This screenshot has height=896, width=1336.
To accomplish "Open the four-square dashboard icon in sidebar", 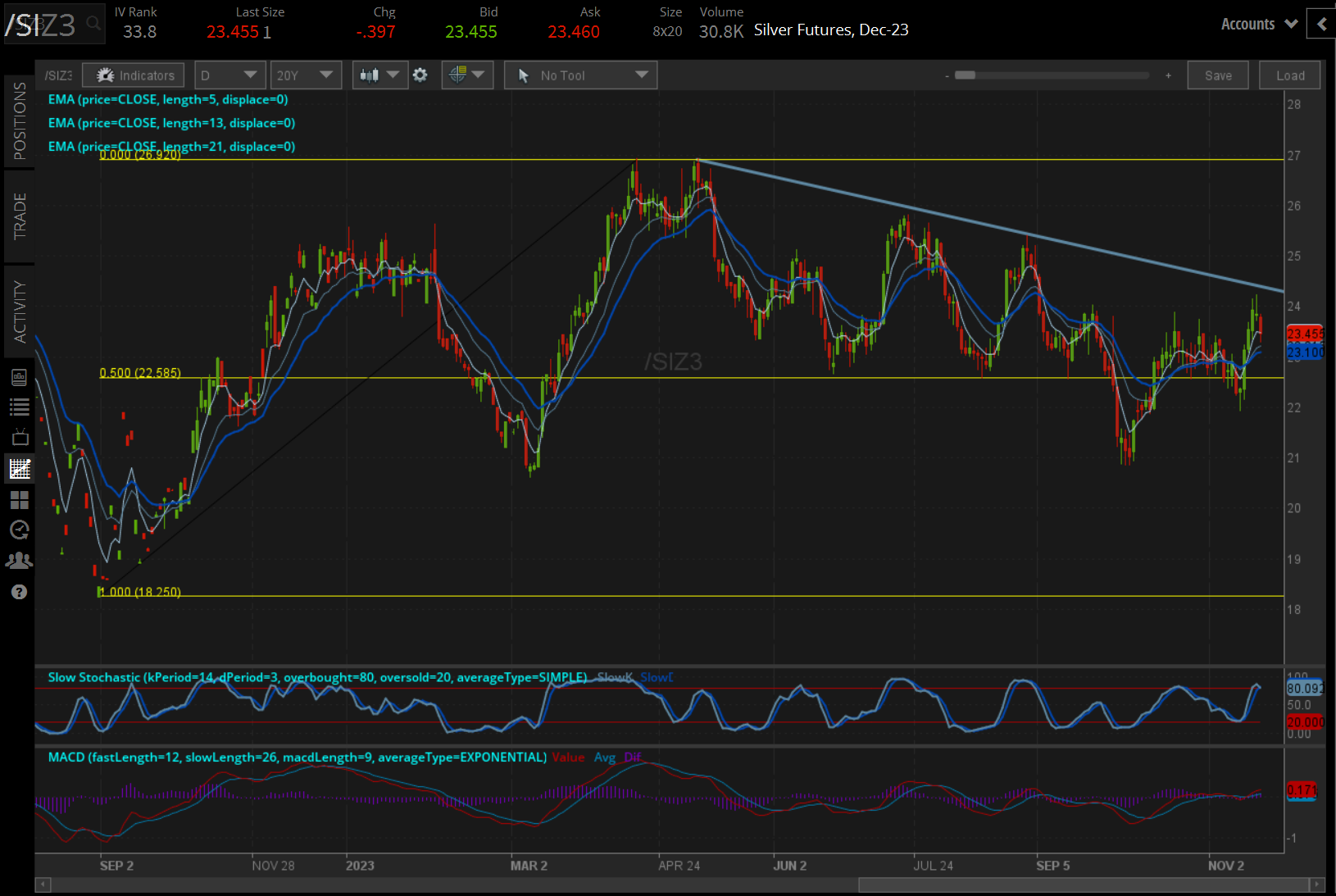I will point(19,499).
